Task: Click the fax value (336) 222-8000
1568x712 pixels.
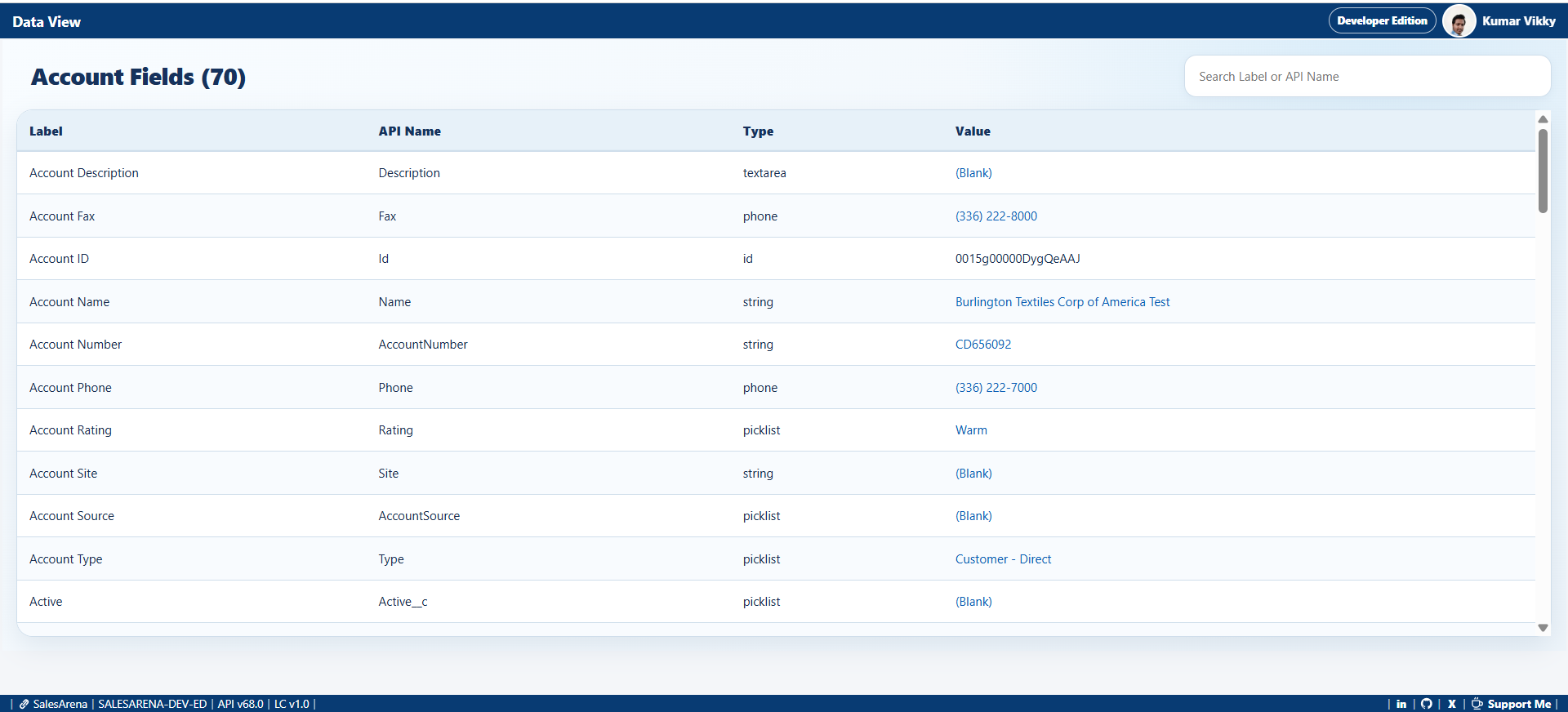Action: pos(996,216)
